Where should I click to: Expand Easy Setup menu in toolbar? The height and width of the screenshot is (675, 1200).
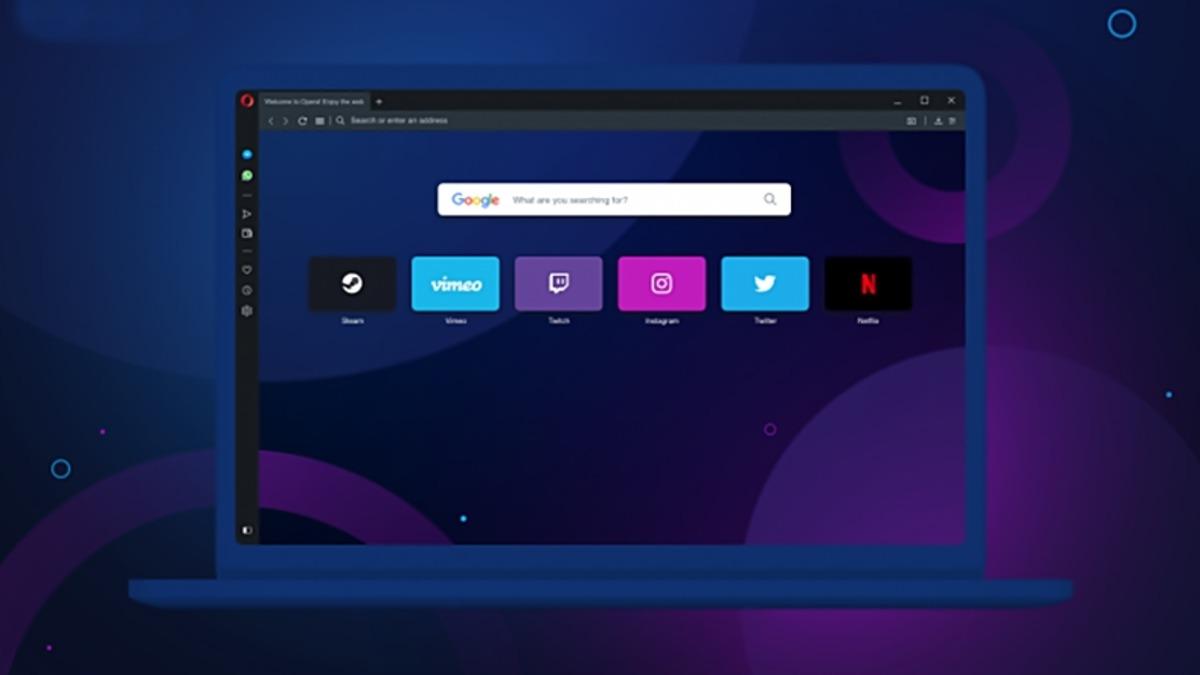952,121
